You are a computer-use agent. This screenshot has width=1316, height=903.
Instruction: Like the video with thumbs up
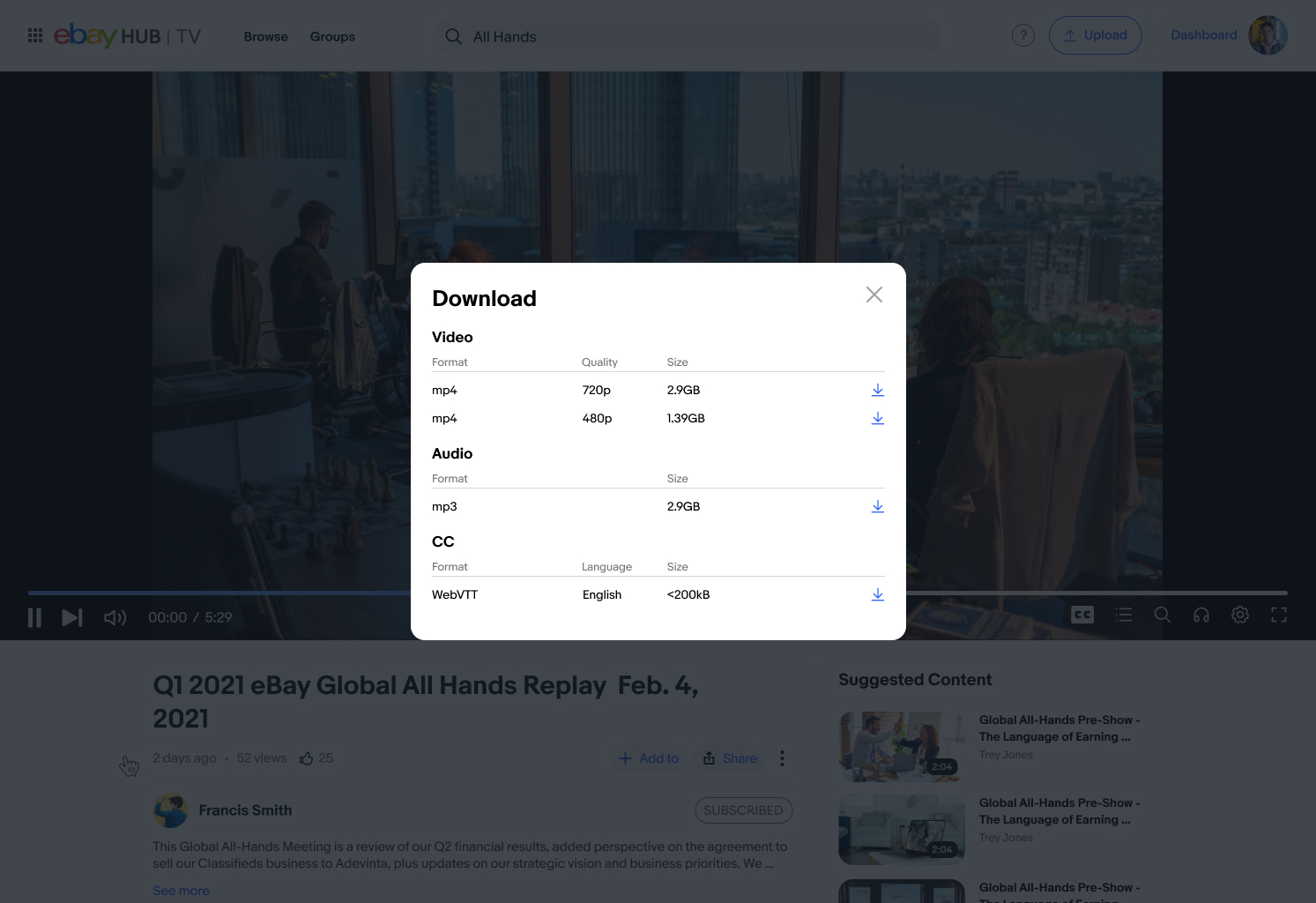point(307,758)
